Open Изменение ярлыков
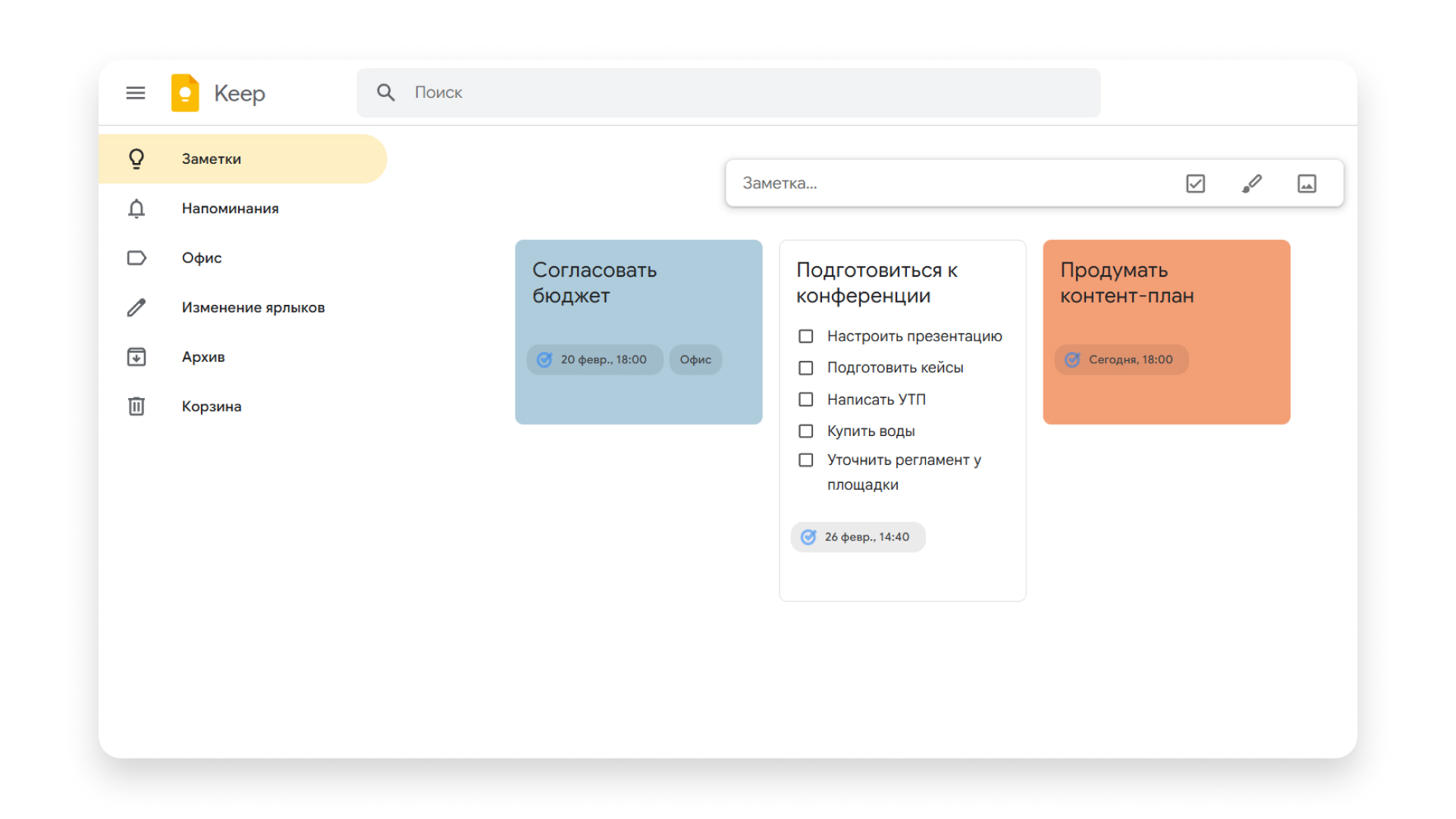Image resolution: width=1456 pixels, height=819 pixels. point(253,307)
